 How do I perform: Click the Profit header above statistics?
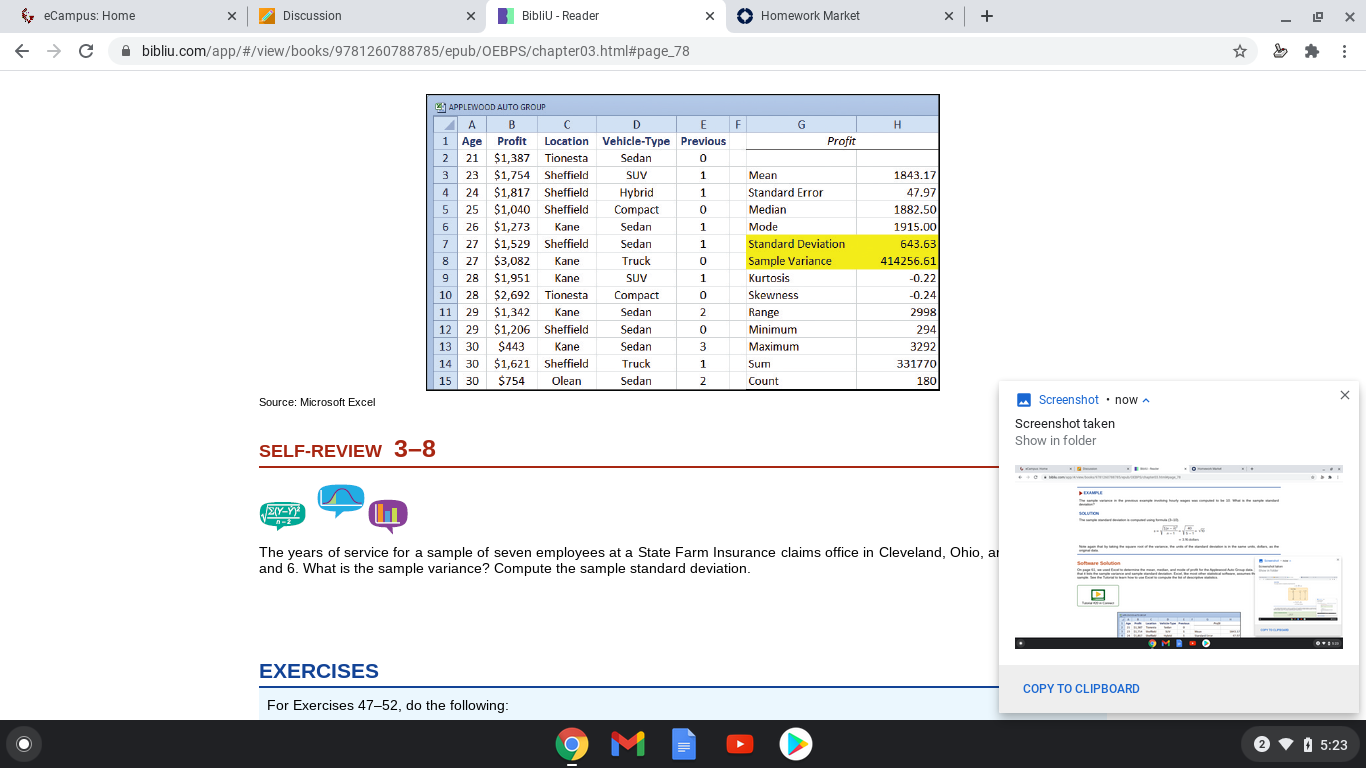point(842,141)
